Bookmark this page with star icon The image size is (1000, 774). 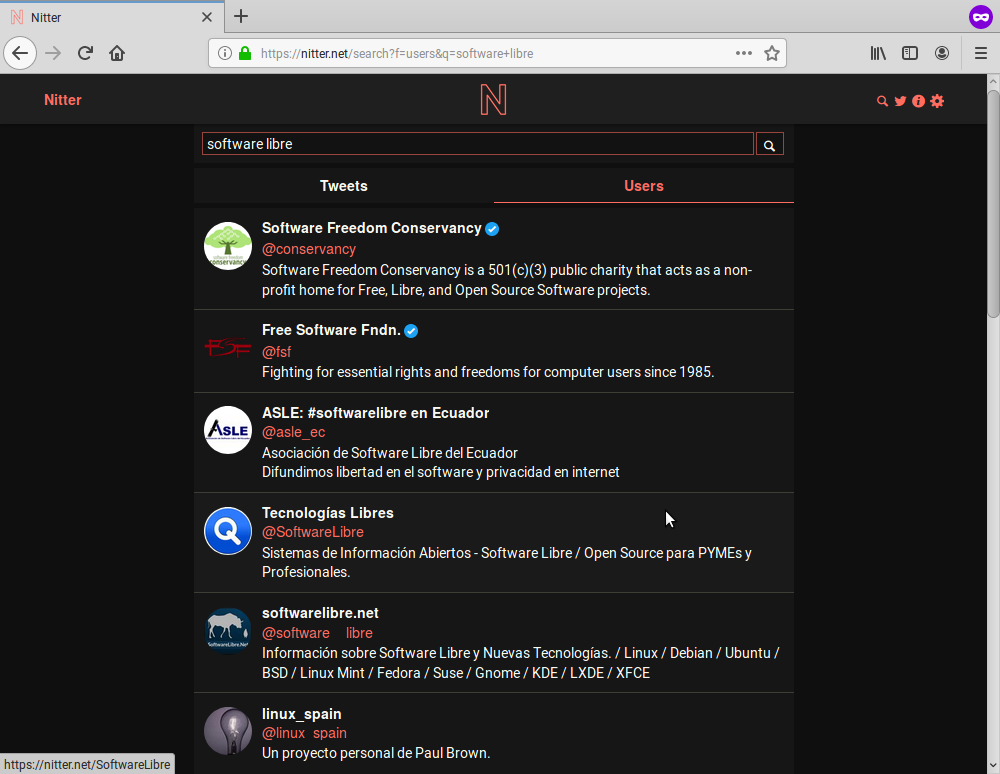tap(772, 53)
